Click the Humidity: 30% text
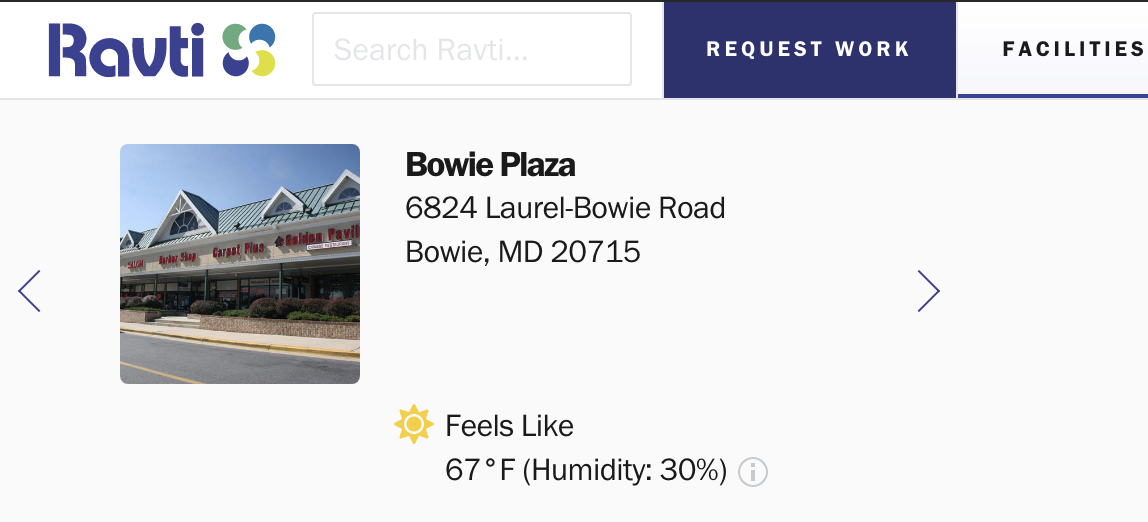1148x522 pixels. [x=625, y=470]
